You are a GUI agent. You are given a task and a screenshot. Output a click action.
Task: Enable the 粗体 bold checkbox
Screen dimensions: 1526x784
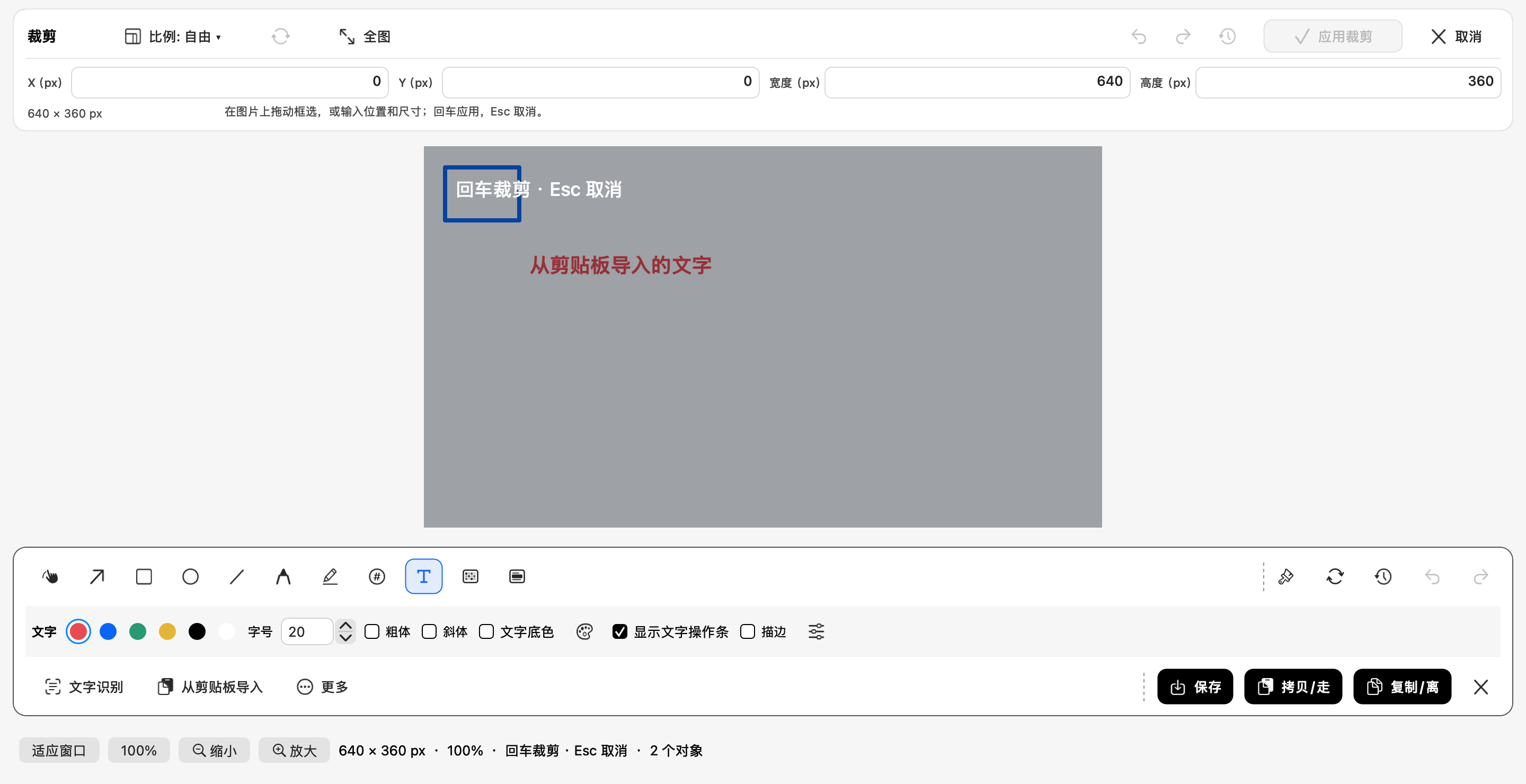point(372,632)
